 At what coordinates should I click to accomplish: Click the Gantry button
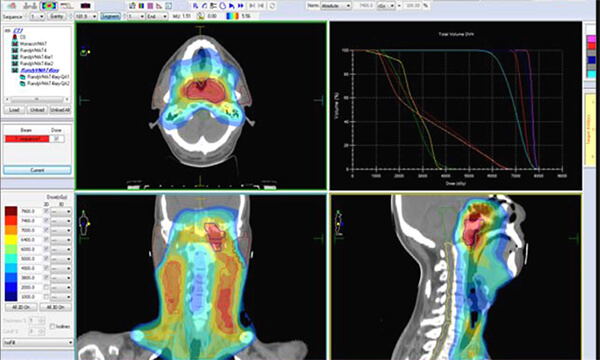pyautogui.click(x=57, y=16)
